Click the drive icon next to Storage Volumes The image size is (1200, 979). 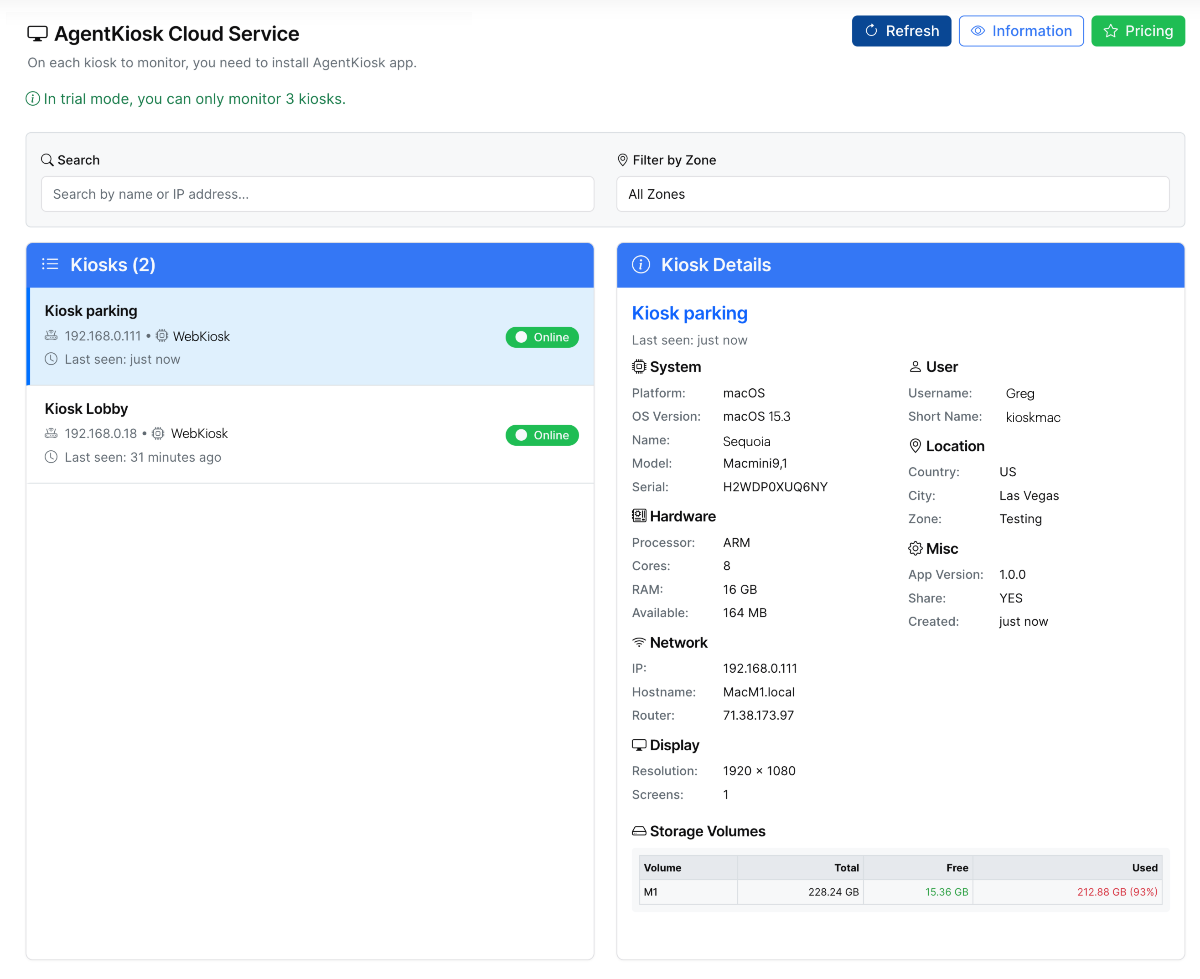click(x=639, y=831)
